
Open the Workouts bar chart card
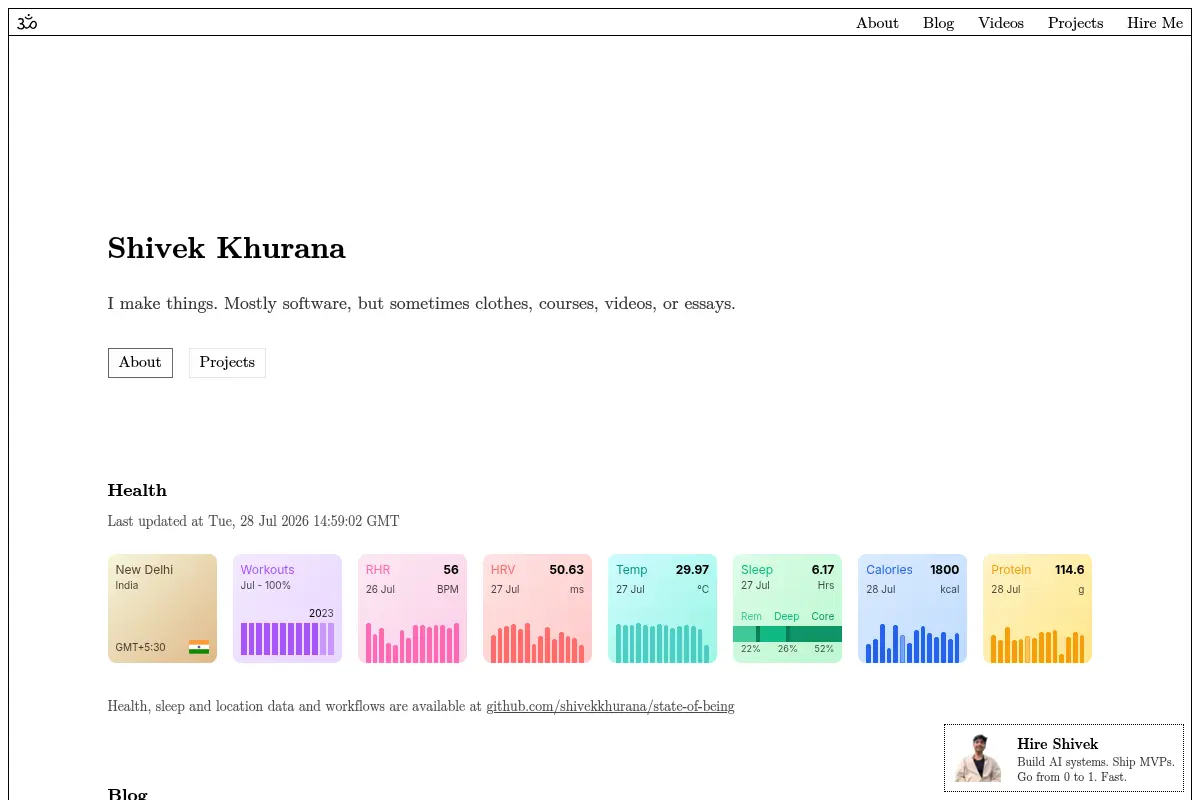click(x=287, y=608)
